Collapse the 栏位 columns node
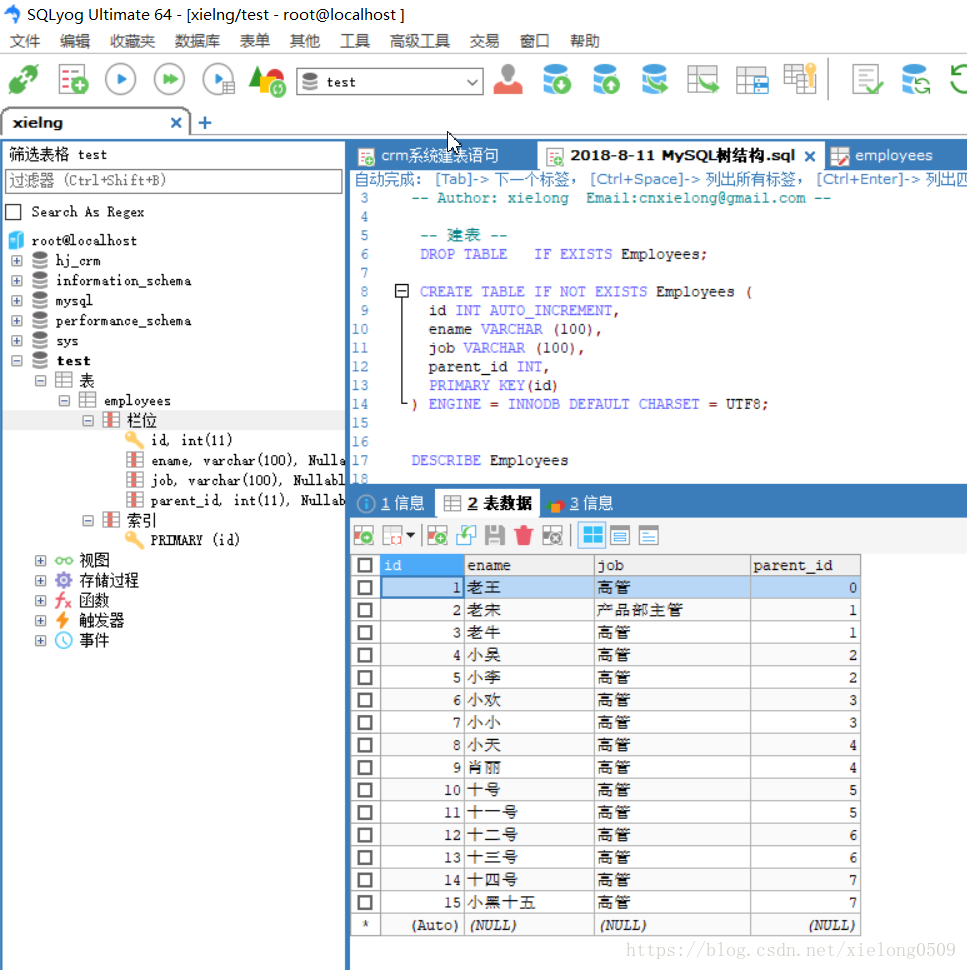967x970 pixels. pyautogui.click(x=88, y=421)
